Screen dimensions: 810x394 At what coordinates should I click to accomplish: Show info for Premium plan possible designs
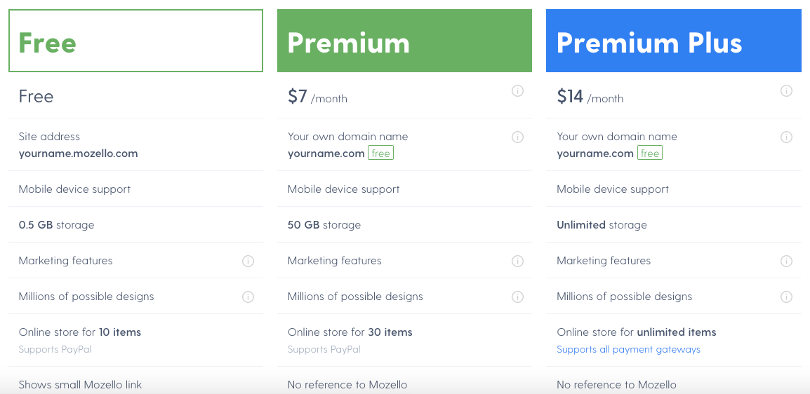click(x=517, y=296)
